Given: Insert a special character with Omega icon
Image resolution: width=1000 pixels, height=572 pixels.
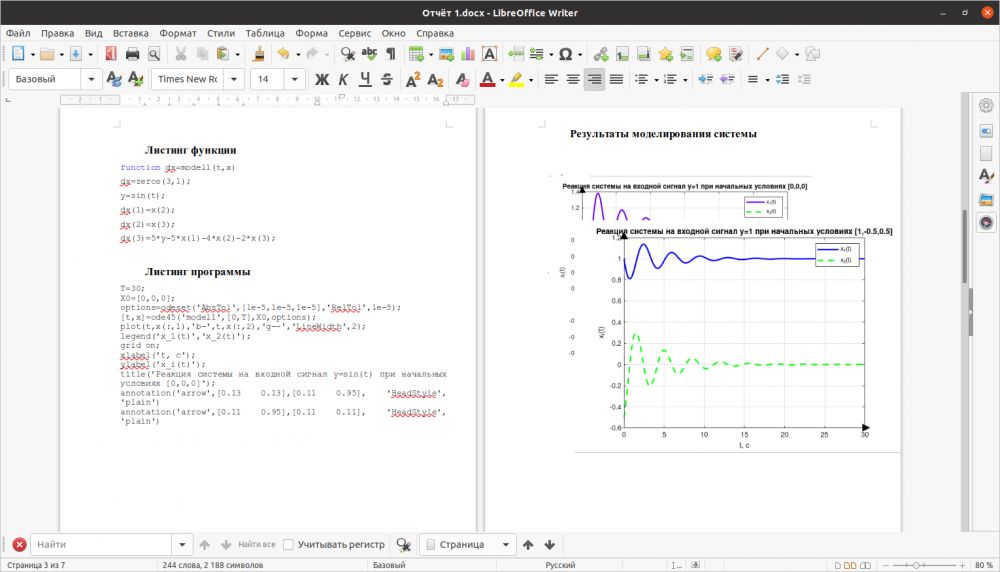Looking at the screenshot, I should 565,54.
